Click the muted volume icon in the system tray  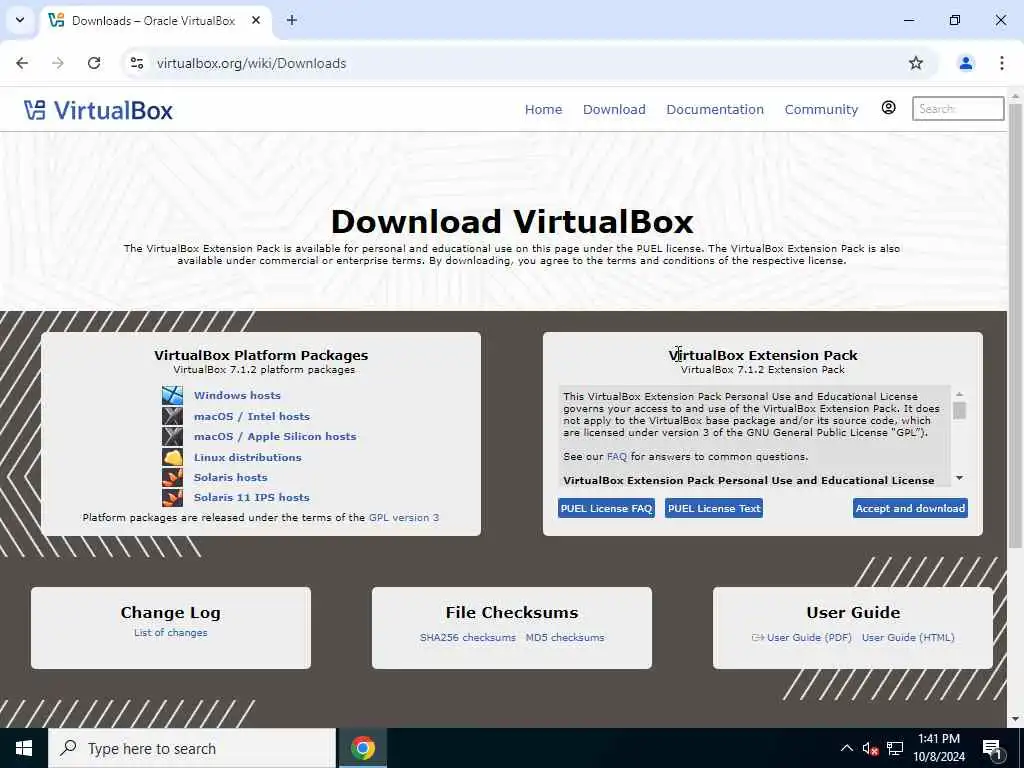click(870, 748)
